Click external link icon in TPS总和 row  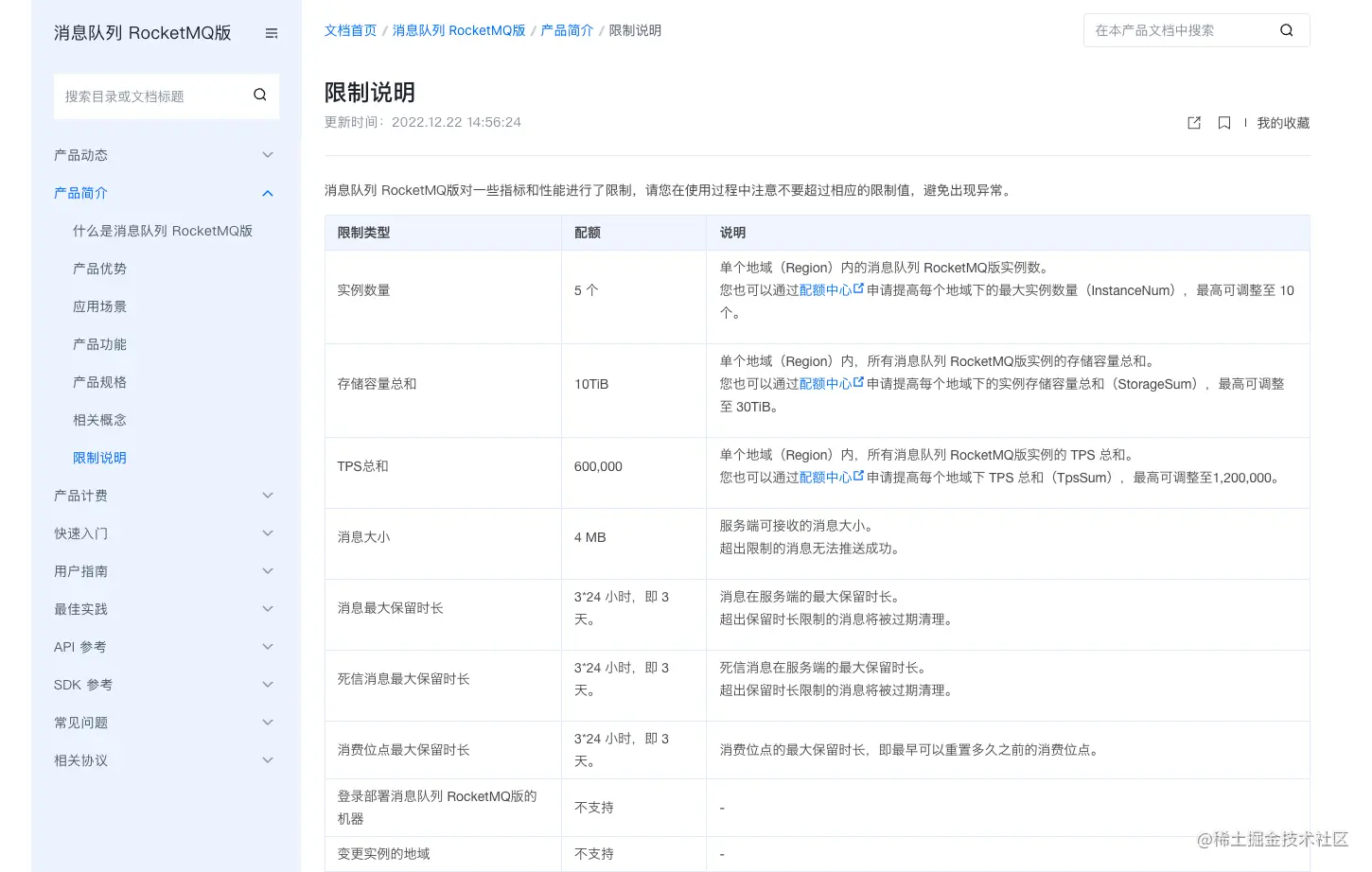pos(859,477)
